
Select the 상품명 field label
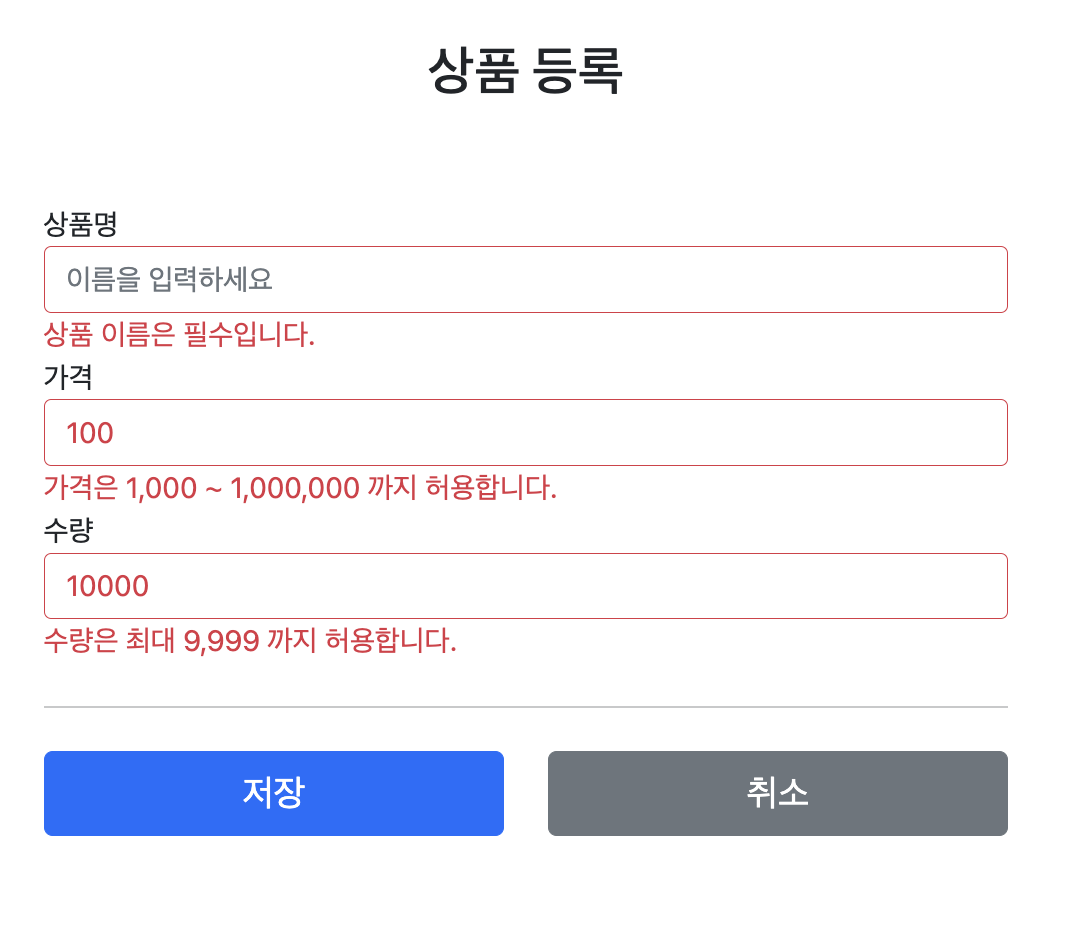click(x=80, y=226)
